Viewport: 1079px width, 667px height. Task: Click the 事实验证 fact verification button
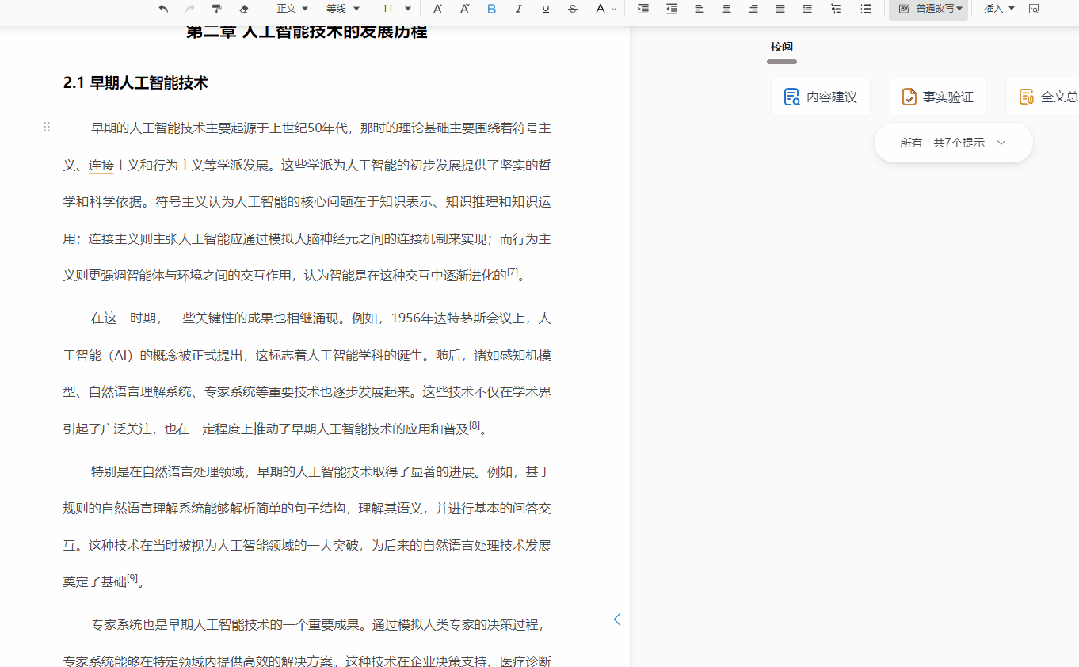pos(937,96)
